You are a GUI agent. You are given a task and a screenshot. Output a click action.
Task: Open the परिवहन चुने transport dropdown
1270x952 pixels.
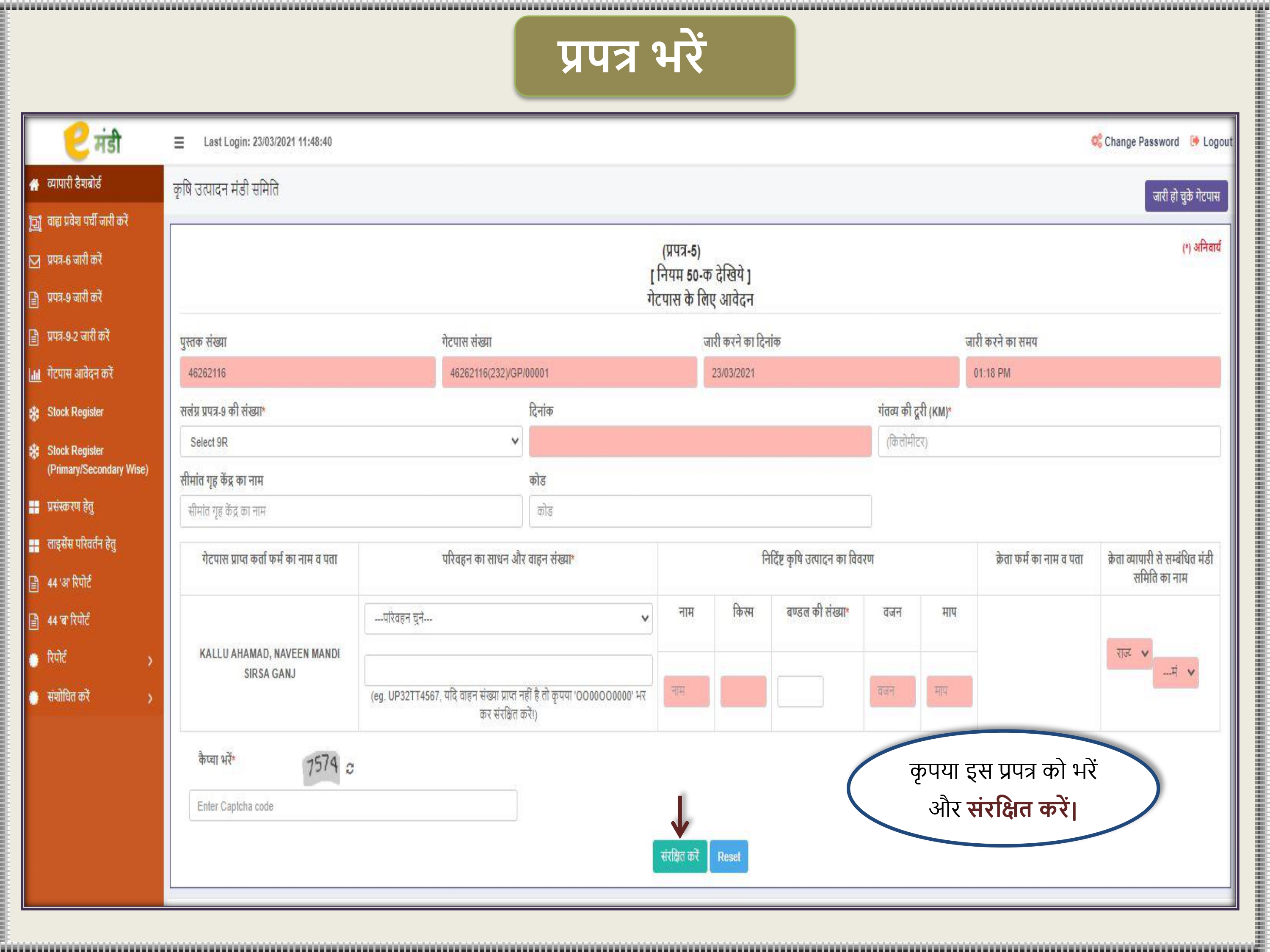click(x=508, y=619)
